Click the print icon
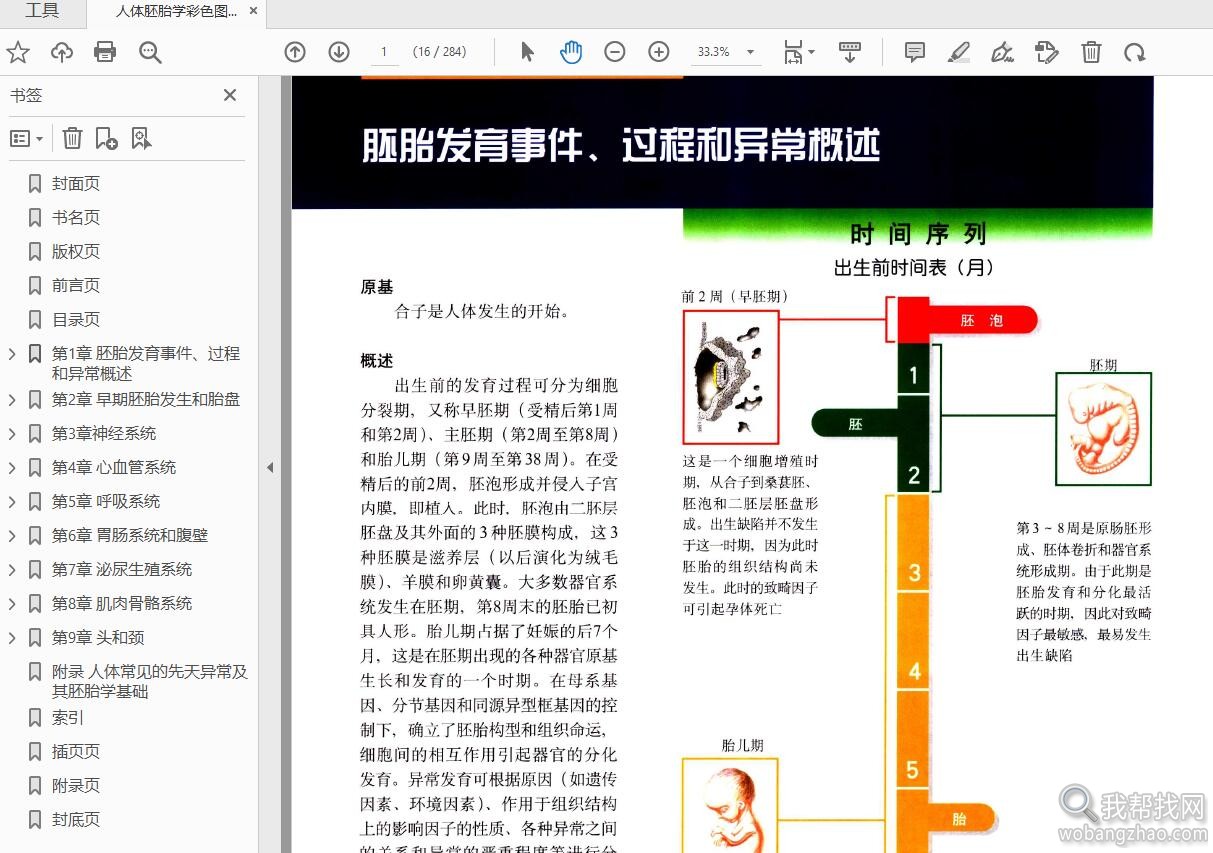The image size is (1213, 853). coord(105,52)
